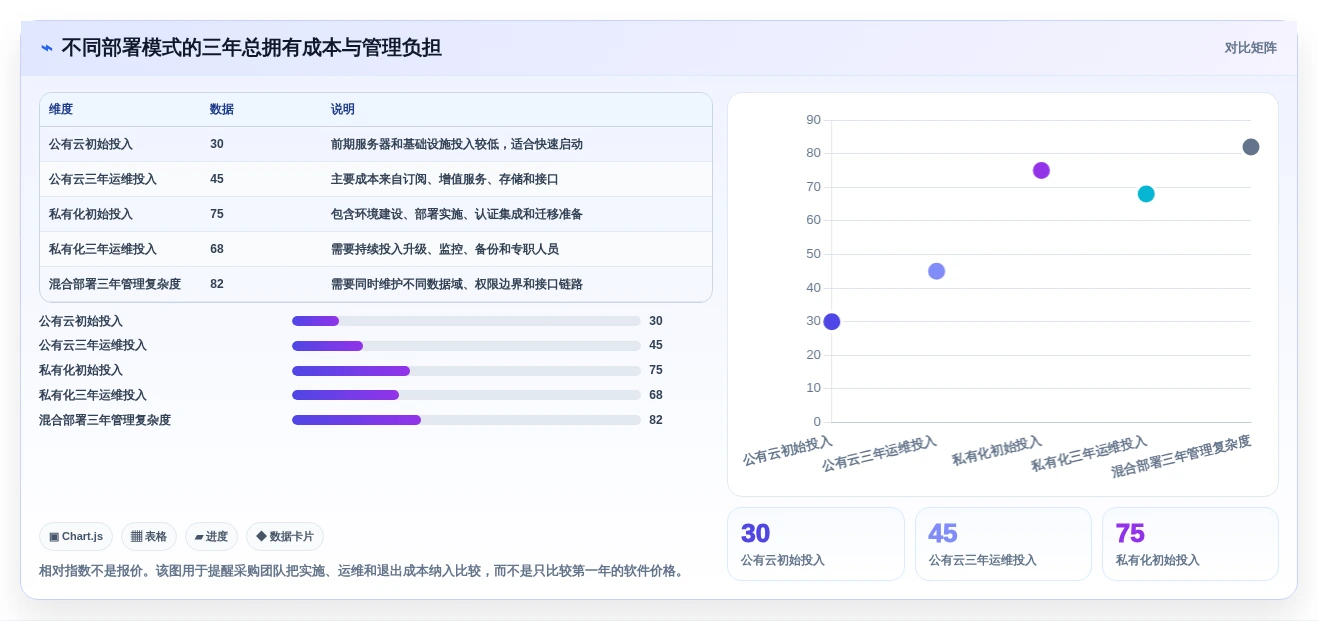Click table value 45 cell
The width and height of the screenshot is (1318, 621).
(217, 179)
